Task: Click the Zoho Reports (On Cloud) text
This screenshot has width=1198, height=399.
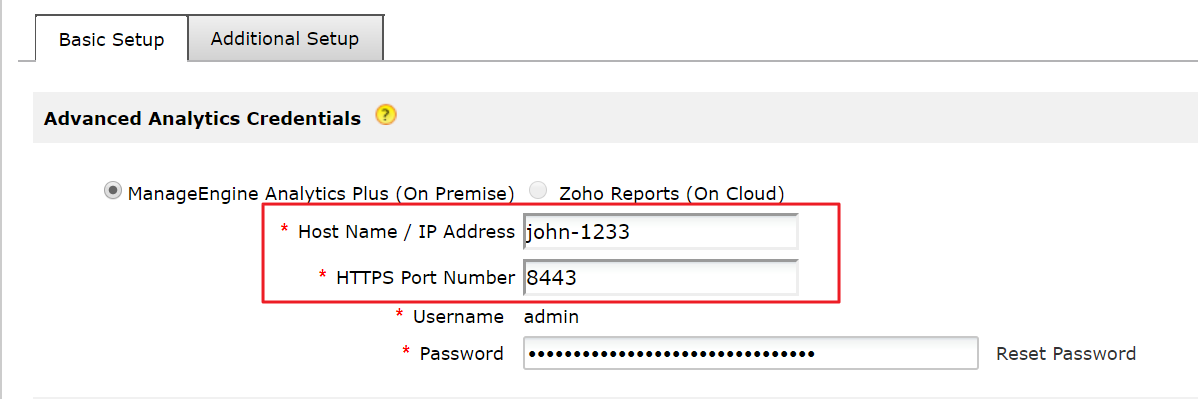Action: [x=672, y=193]
